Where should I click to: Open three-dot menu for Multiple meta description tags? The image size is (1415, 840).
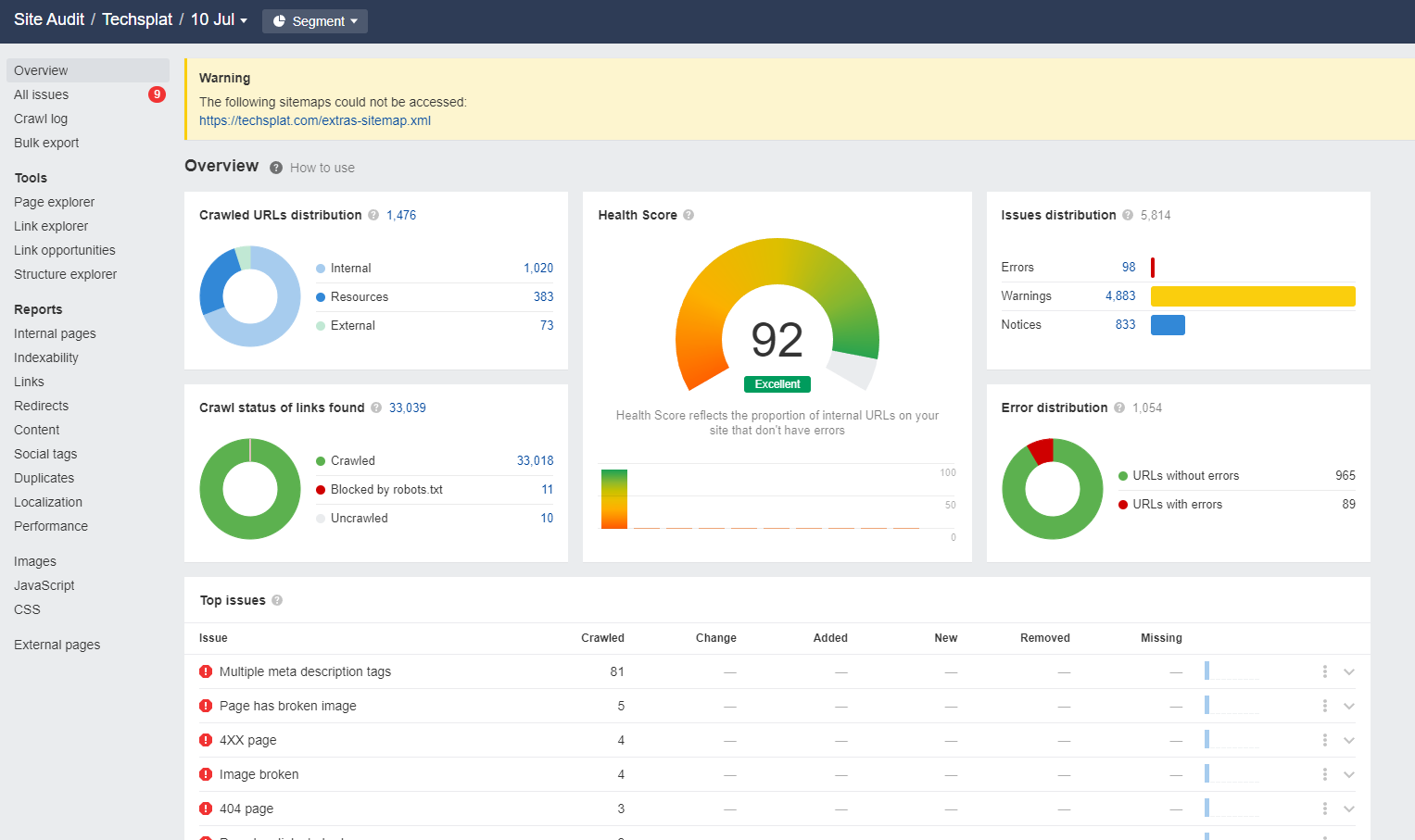(1324, 671)
